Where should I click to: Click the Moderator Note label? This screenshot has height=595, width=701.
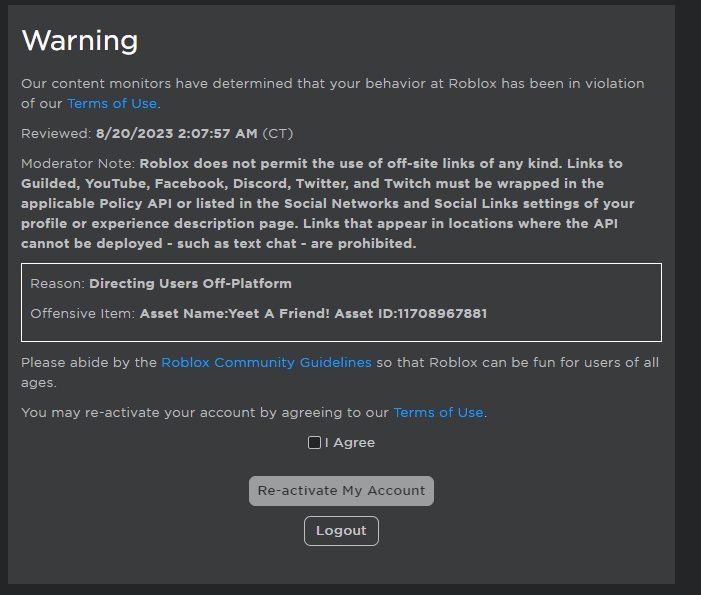[78, 164]
